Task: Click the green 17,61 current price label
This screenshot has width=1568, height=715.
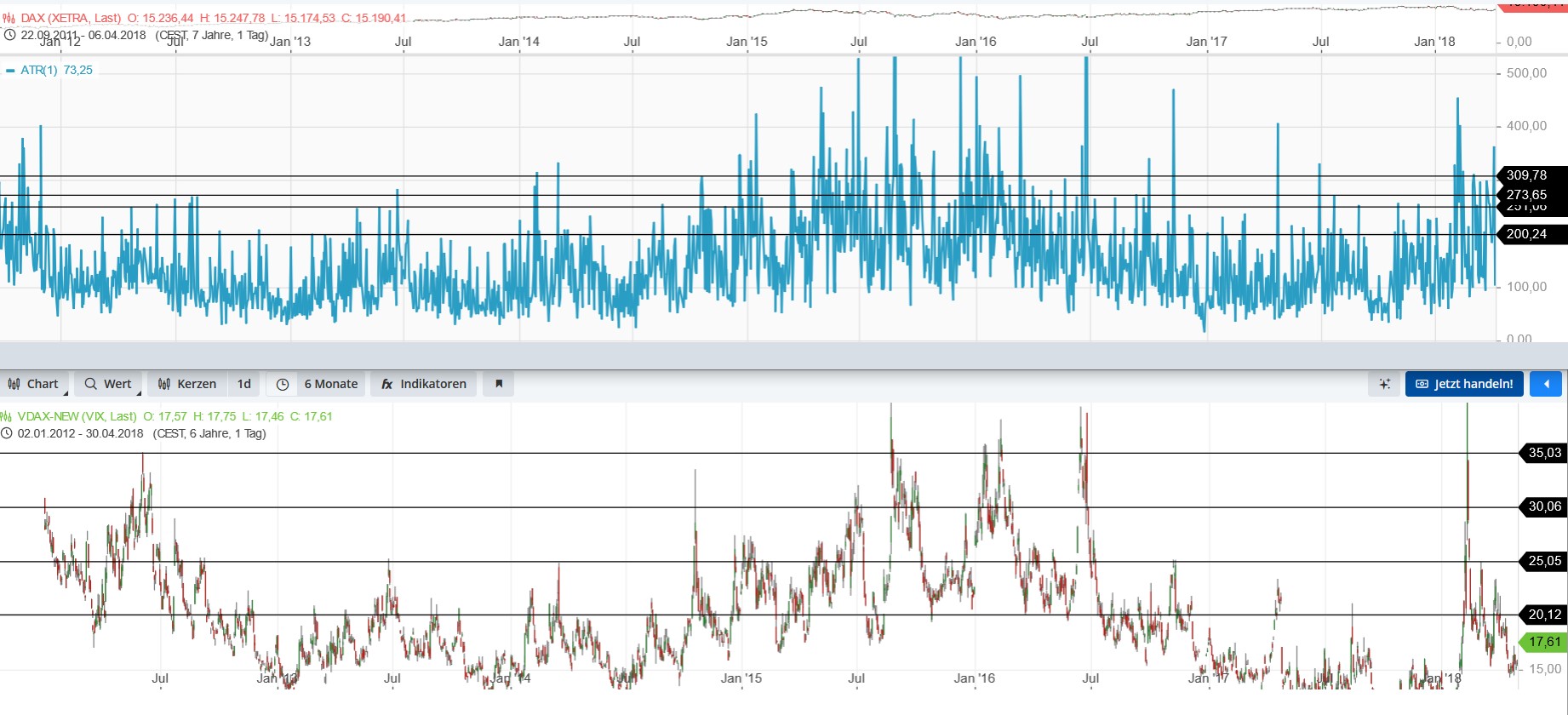Action: pyautogui.click(x=1543, y=642)
